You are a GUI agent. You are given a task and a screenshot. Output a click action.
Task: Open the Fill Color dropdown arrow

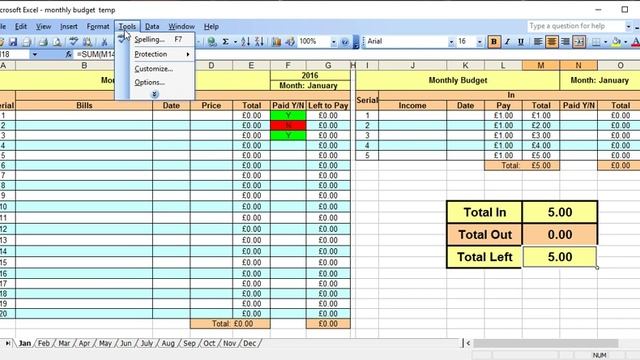625,42
